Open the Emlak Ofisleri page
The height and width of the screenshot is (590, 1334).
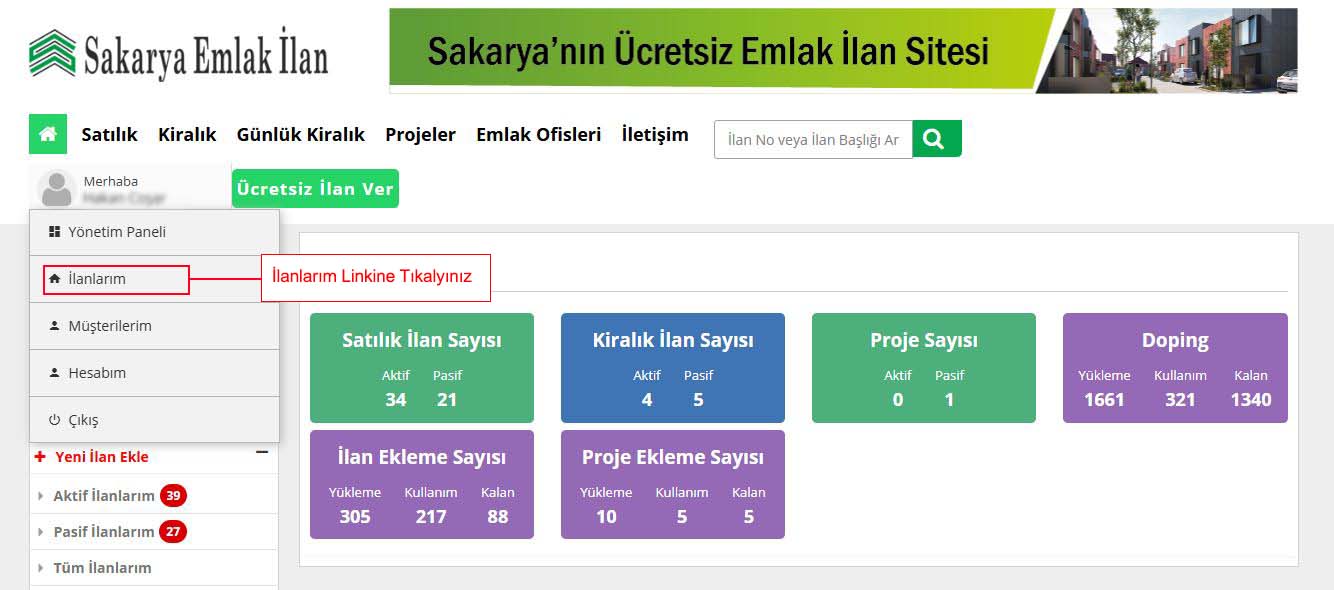point(538,134)
